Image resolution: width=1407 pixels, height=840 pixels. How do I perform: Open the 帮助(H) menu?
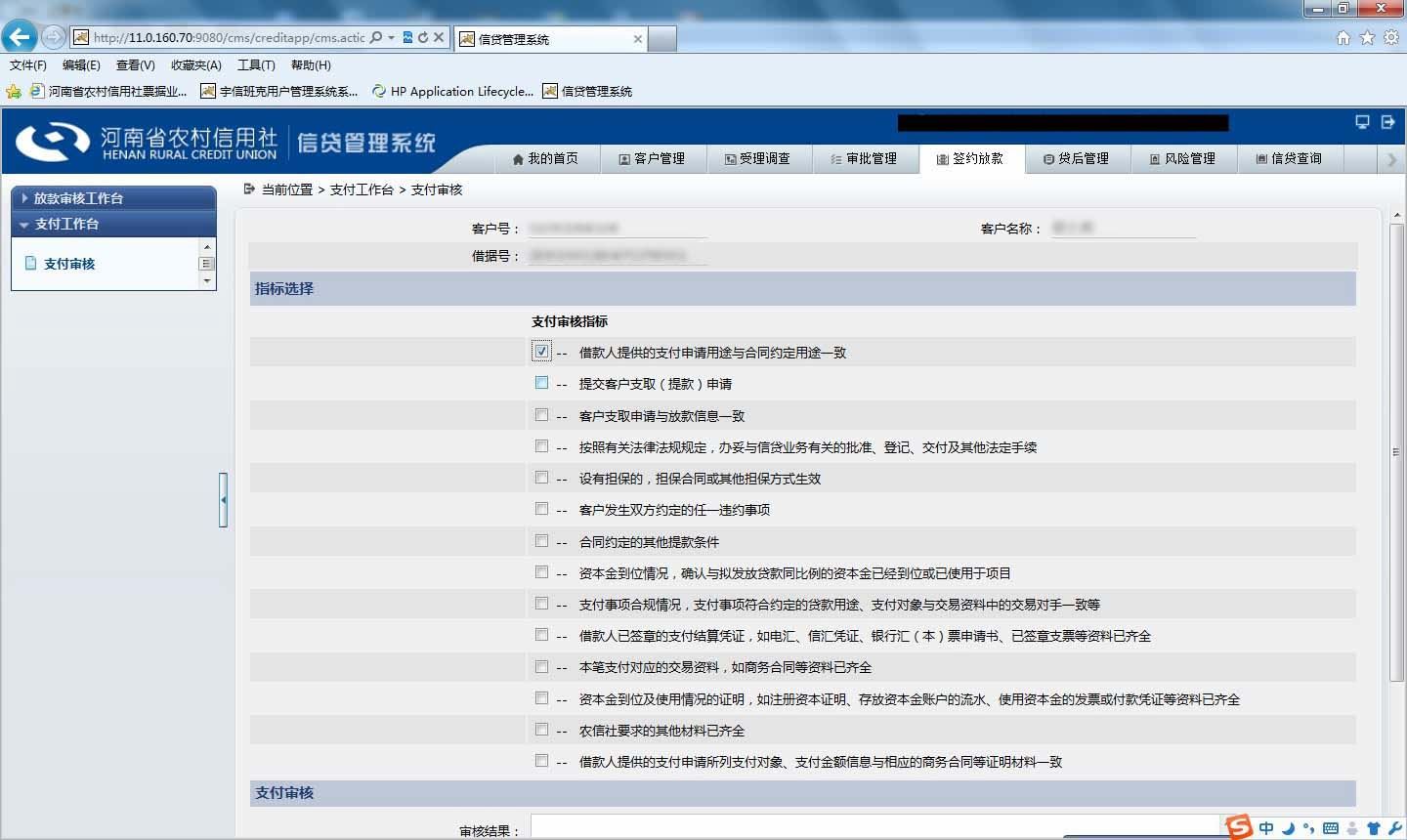pos(311,65)
